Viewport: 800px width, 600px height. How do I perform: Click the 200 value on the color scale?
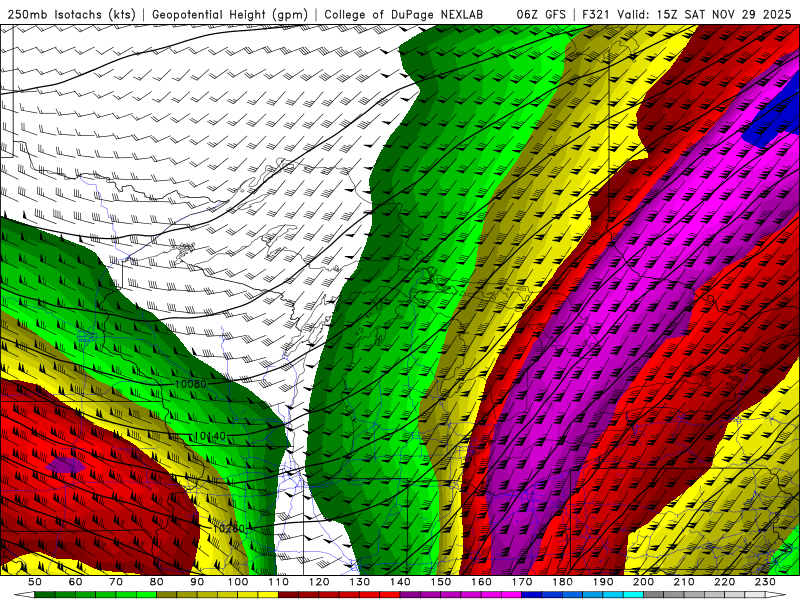[x=643, y=582]
